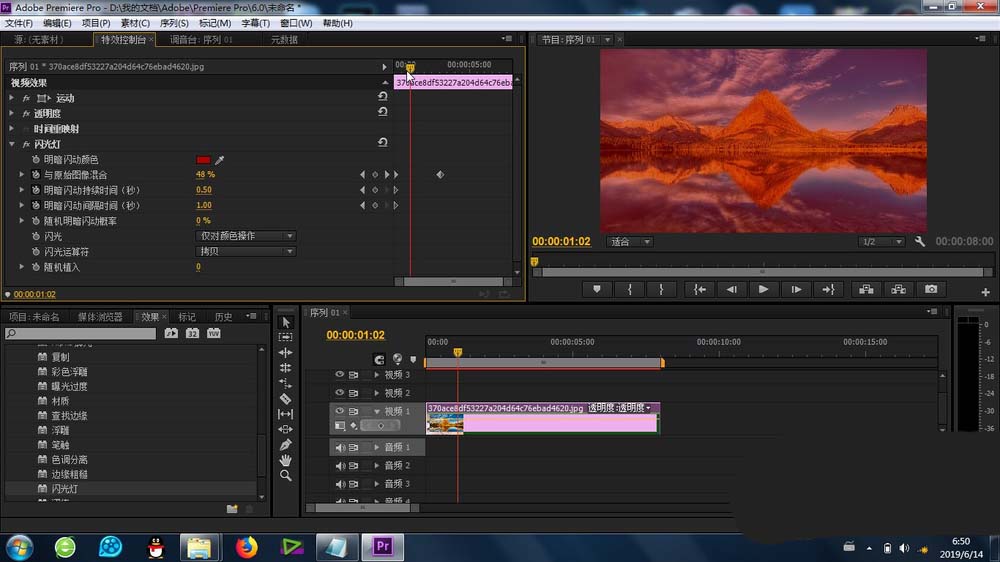Viewport: 1000px width, 562px height.
Task: Click eyedropper next to 明暗闪动颜色 swatch
Action: coord(220,160)
